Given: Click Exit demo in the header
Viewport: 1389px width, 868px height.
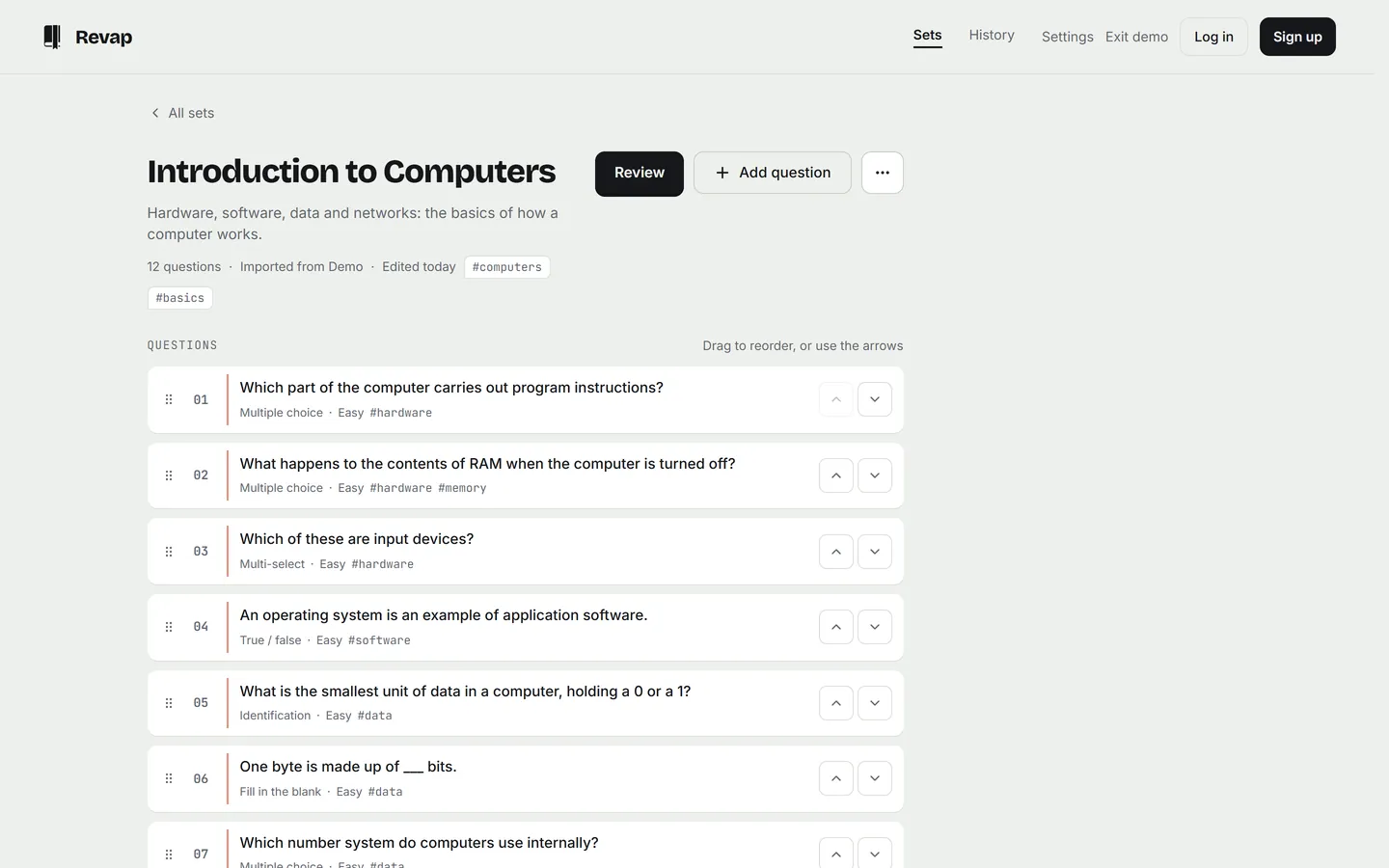Looking at the screenshot, I should pos(1136,37).
